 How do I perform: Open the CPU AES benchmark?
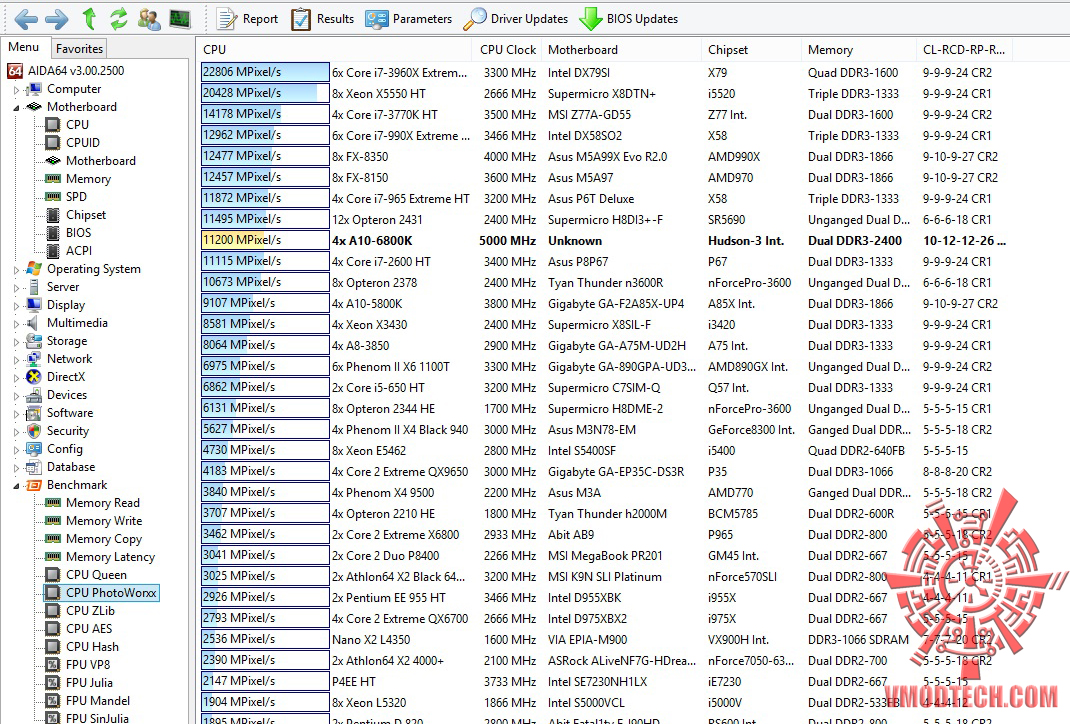pyautogui.click(x=89, y=628)
